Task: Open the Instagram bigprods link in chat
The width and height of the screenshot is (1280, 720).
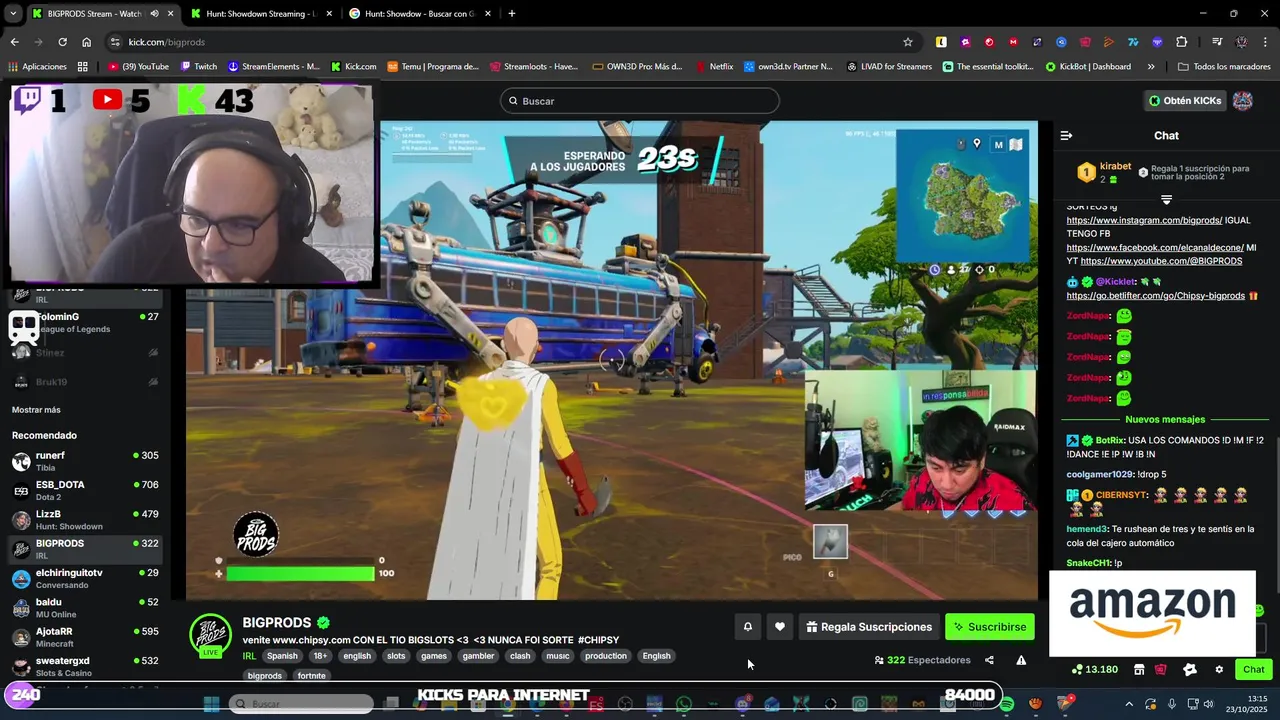Action: click(x=1144, y=220)
